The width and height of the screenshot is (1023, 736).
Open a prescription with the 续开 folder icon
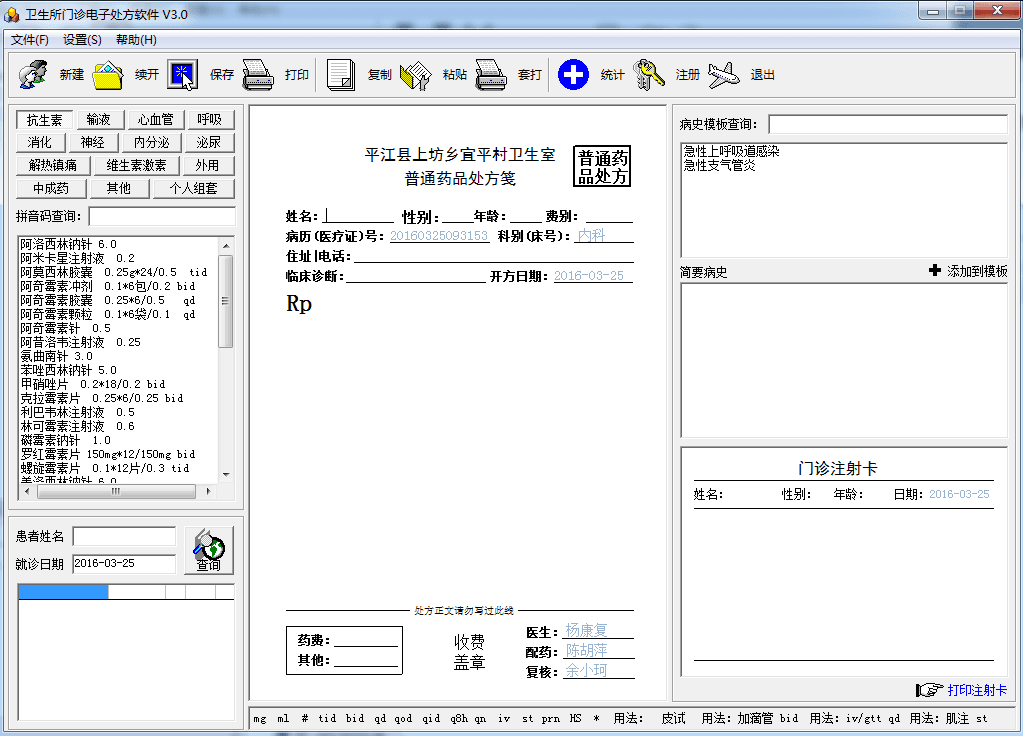point(108,75)
